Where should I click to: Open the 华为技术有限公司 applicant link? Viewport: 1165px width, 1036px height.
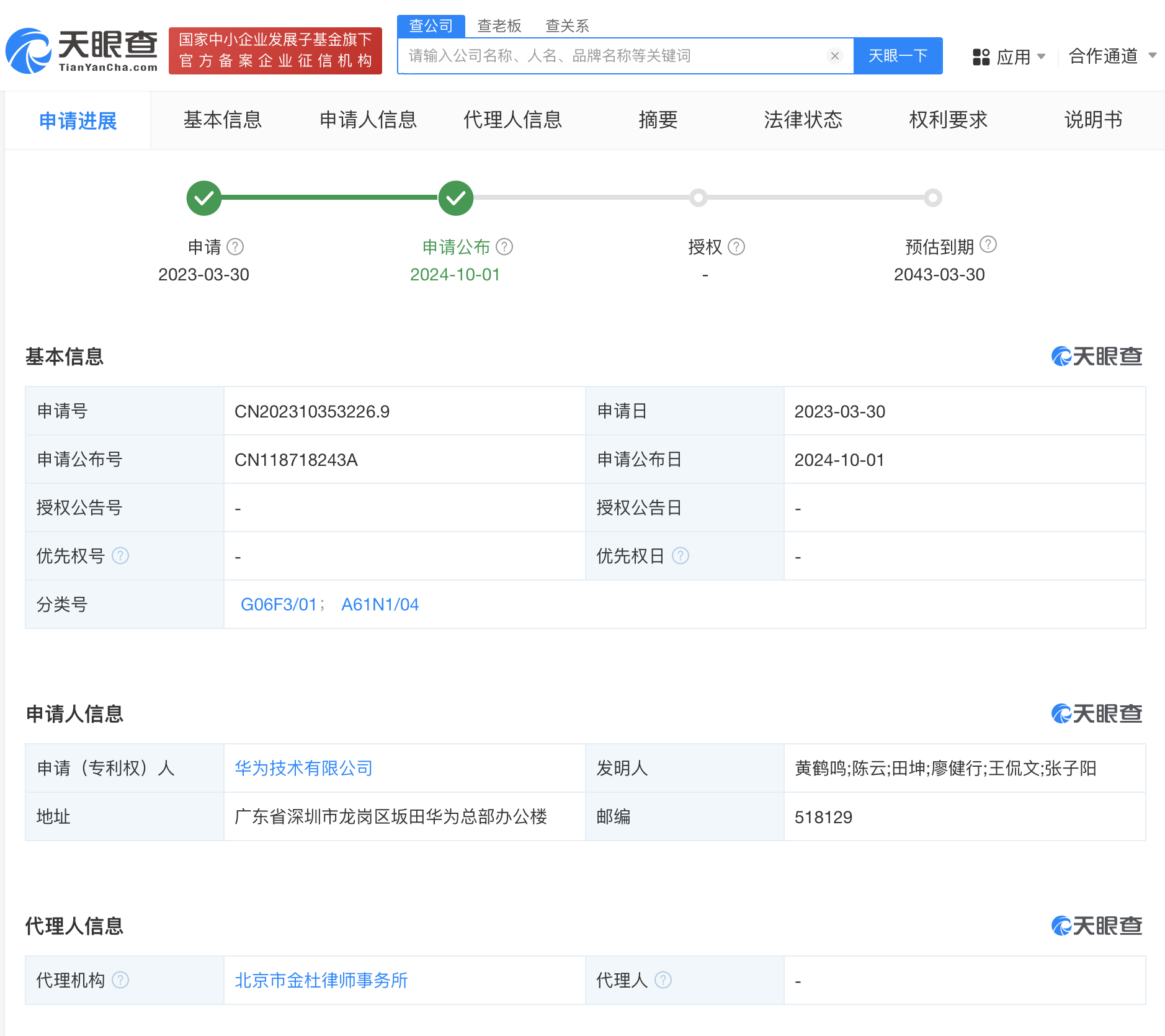(x=302, y=768)
